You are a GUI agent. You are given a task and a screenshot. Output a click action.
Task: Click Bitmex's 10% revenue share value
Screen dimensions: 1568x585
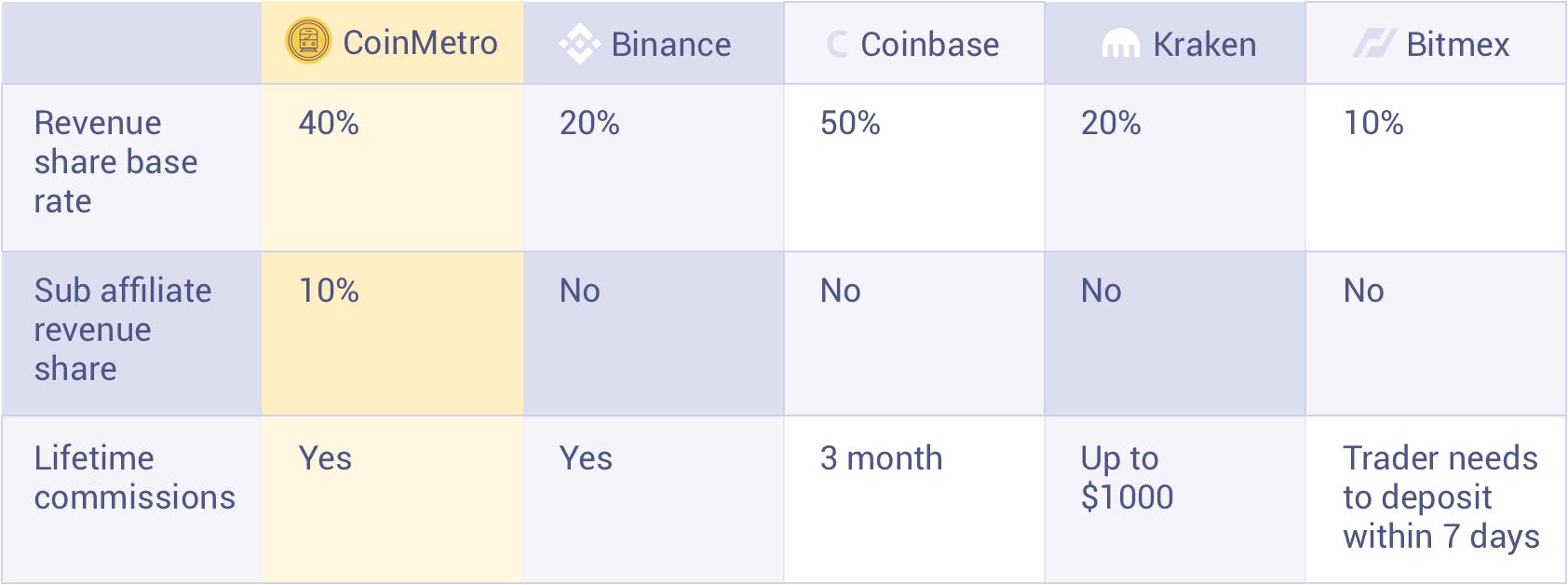click(x=1373, y=123)
